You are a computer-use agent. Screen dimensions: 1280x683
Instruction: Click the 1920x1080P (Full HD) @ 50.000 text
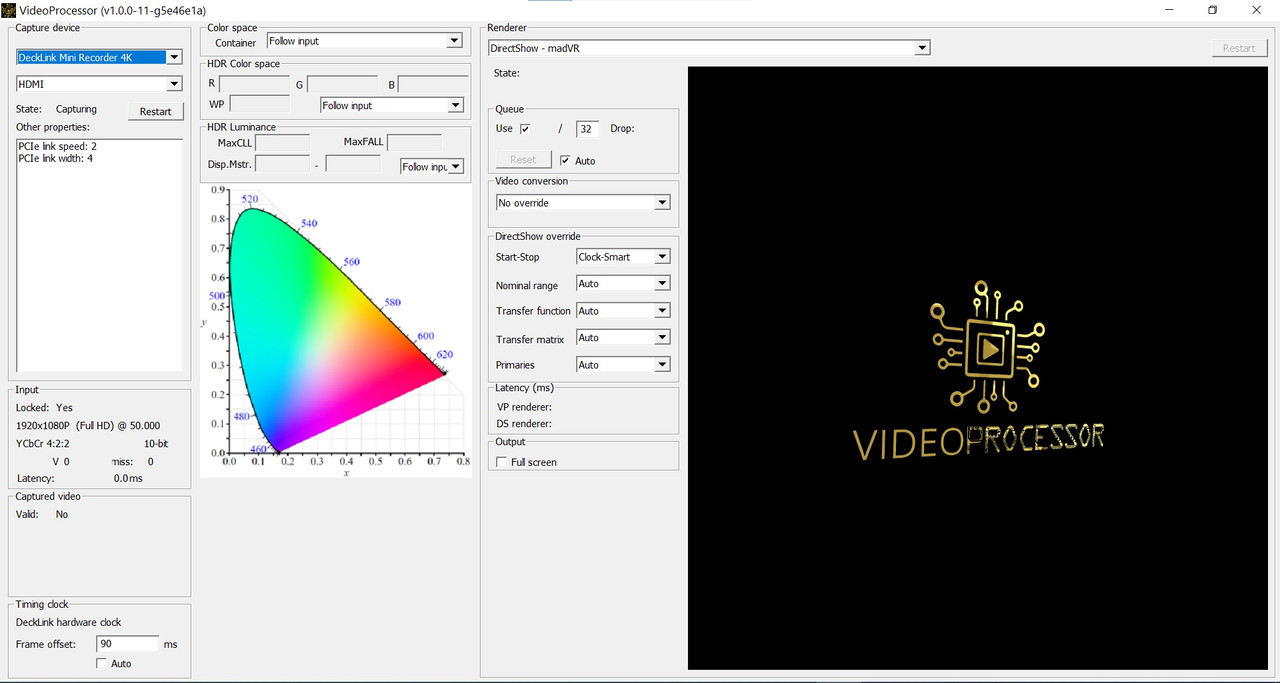88,425
